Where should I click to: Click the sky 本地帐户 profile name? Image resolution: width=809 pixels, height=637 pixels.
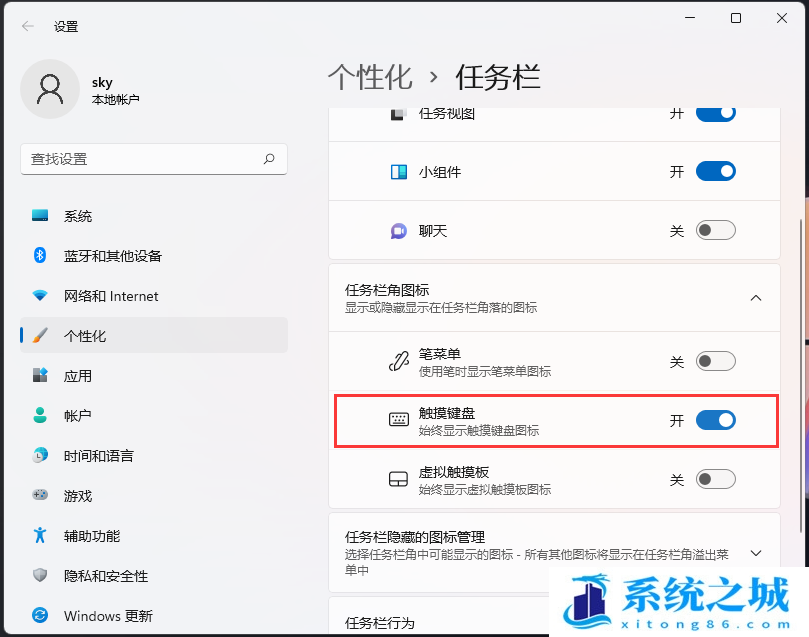[x=115, y=90]
